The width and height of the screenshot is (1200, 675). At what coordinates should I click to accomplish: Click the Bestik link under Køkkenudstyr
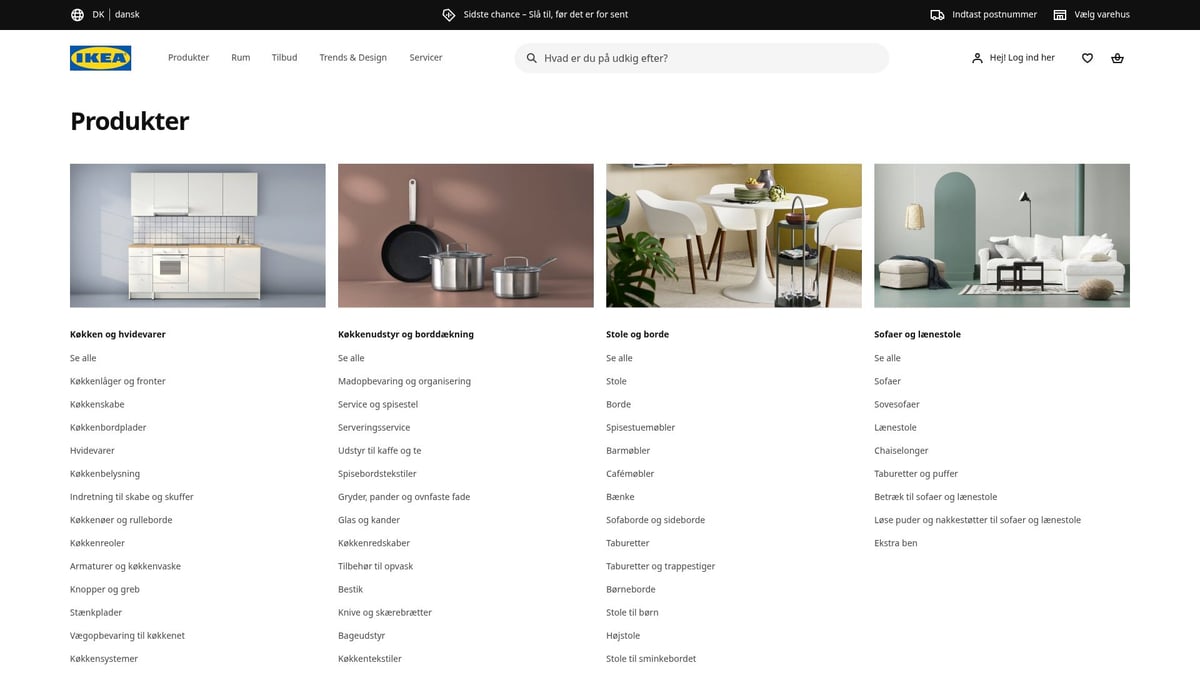point(350,589)
